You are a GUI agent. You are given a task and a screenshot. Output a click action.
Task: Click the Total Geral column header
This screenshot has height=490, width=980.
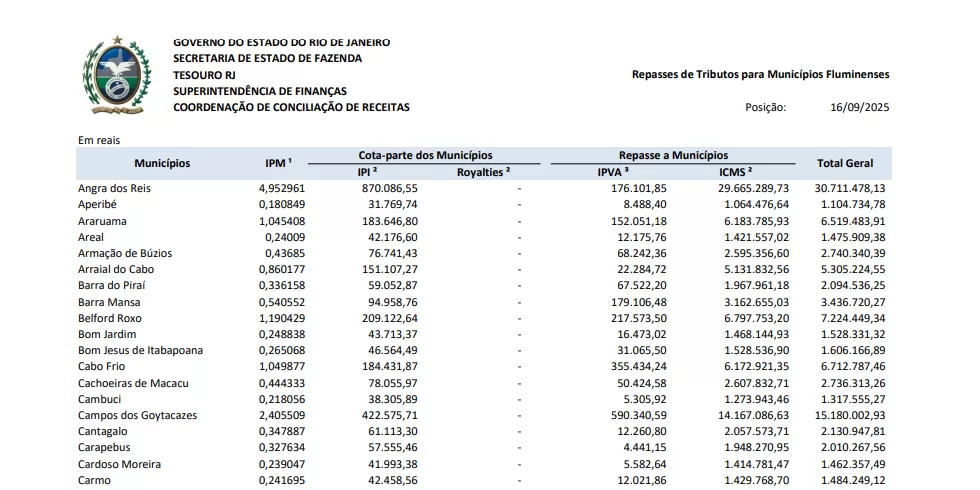pos(845,163)
